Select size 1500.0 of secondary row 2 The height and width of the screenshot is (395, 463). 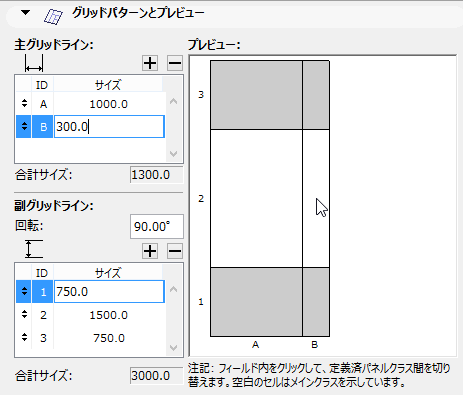click(109, 315)
